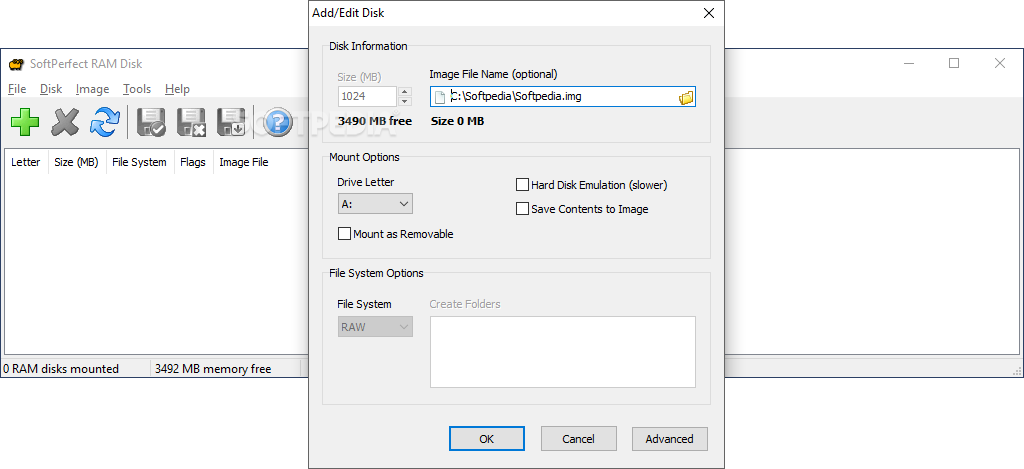
Task: Click the document icon in image file field
Action: [440, 97]
